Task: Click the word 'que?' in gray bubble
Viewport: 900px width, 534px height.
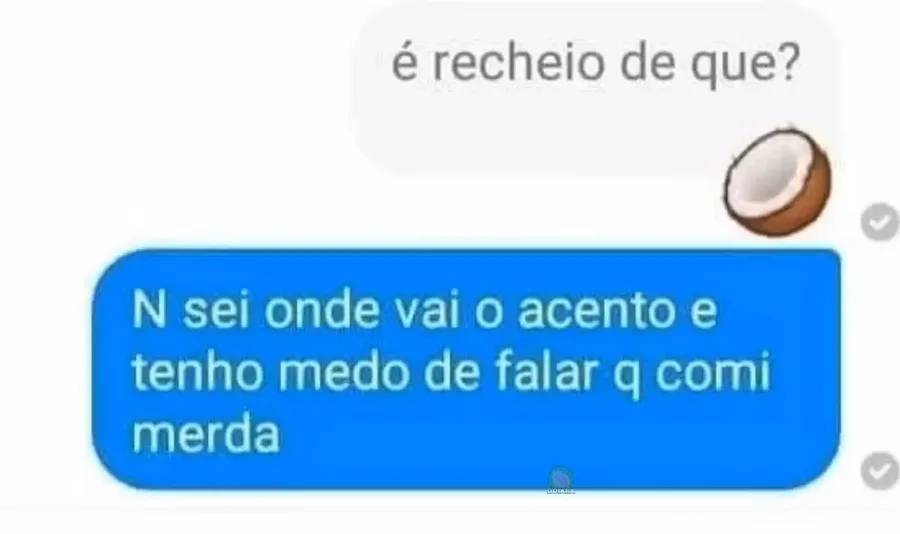Action: point(746,65)
